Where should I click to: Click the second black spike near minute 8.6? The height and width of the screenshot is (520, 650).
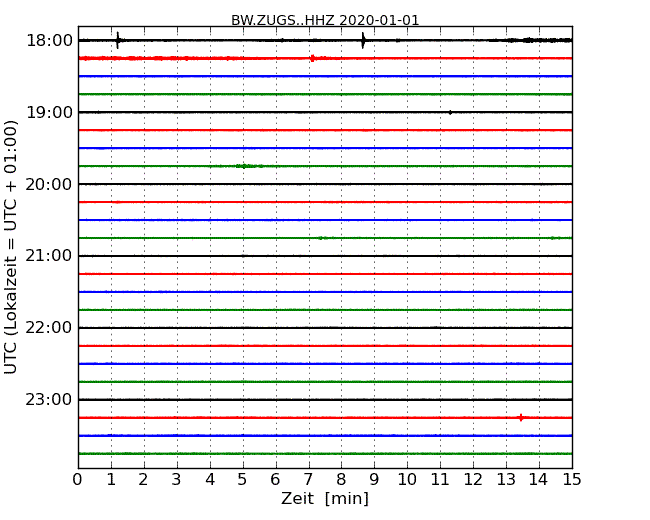[x=363, y=40]
